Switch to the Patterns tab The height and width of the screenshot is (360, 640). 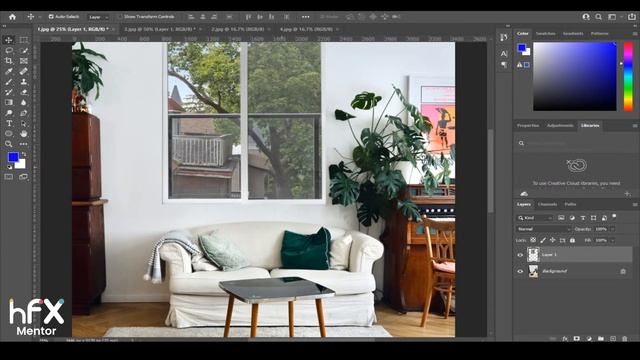tap(600, 33)
